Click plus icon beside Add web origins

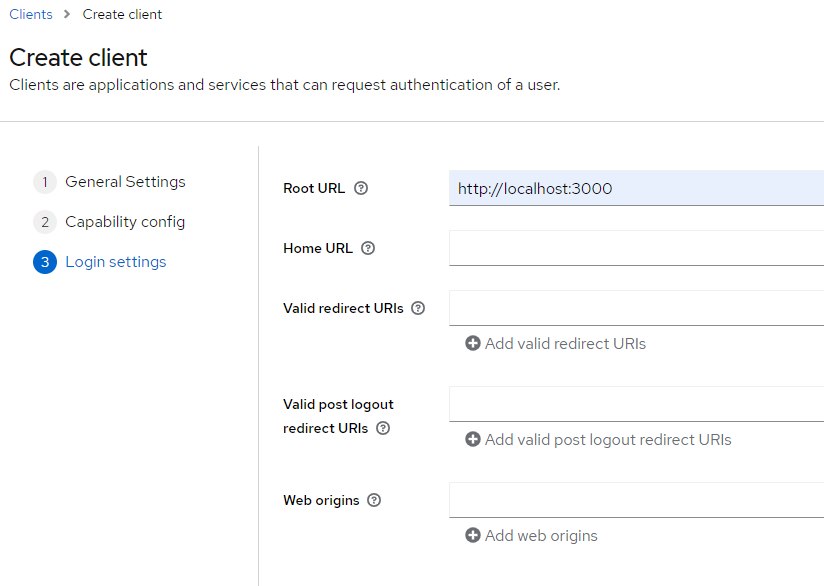pyautogui.click(x=473, y=536)
